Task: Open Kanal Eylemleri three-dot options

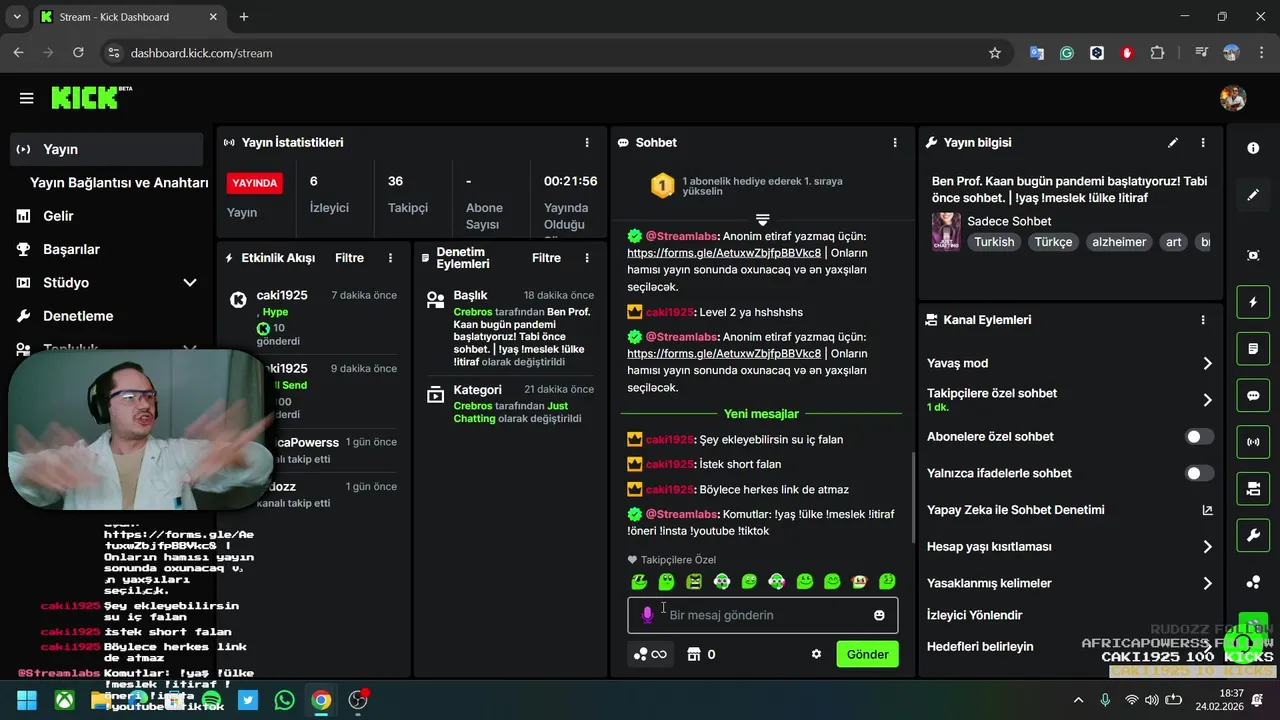Action: coord(1203,320)
